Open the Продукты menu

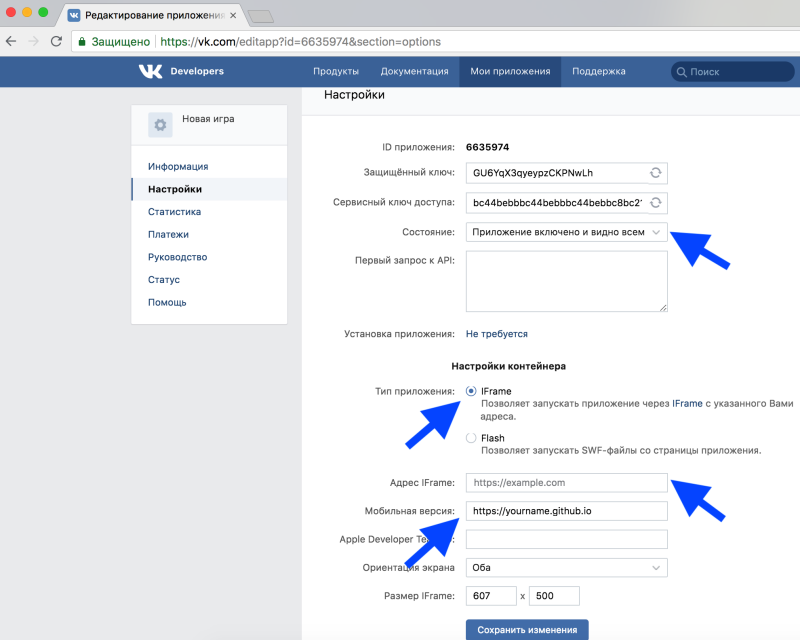(x=336, y=71)
